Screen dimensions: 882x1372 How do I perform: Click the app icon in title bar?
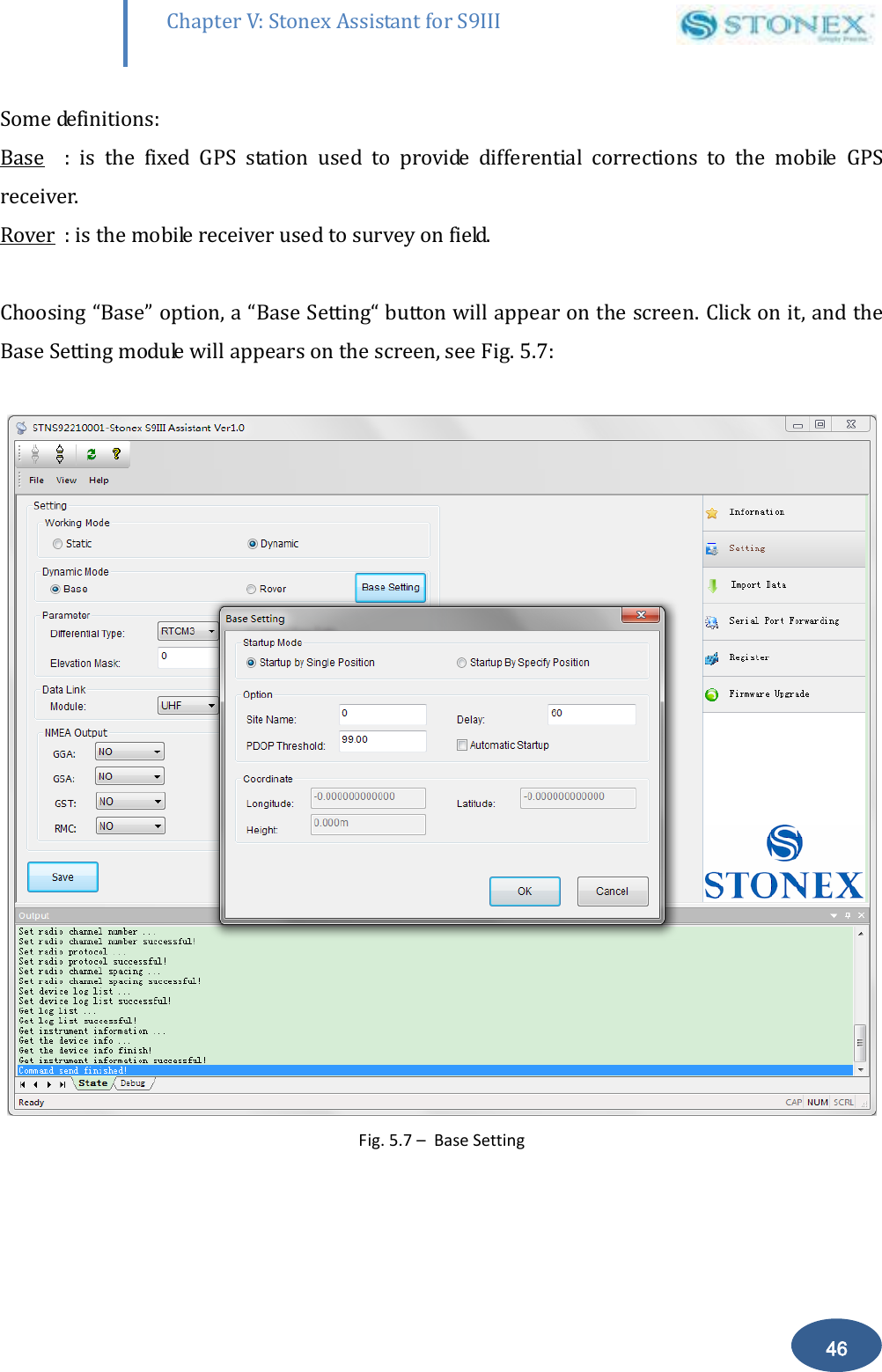tap(22, 428)
